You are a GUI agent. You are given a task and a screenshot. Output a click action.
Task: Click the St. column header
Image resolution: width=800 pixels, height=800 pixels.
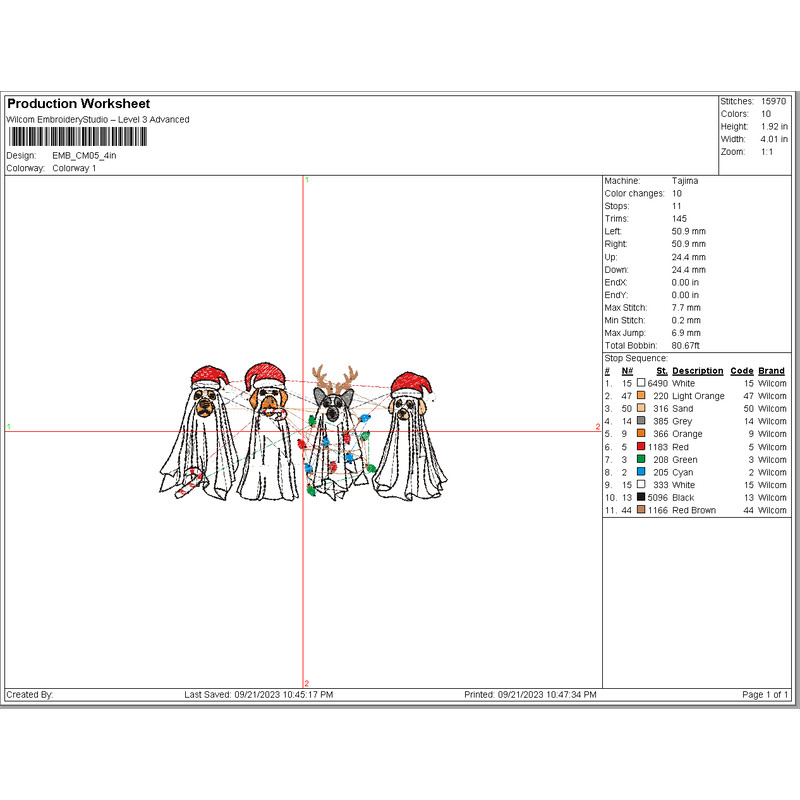click(x=661, y=371)
